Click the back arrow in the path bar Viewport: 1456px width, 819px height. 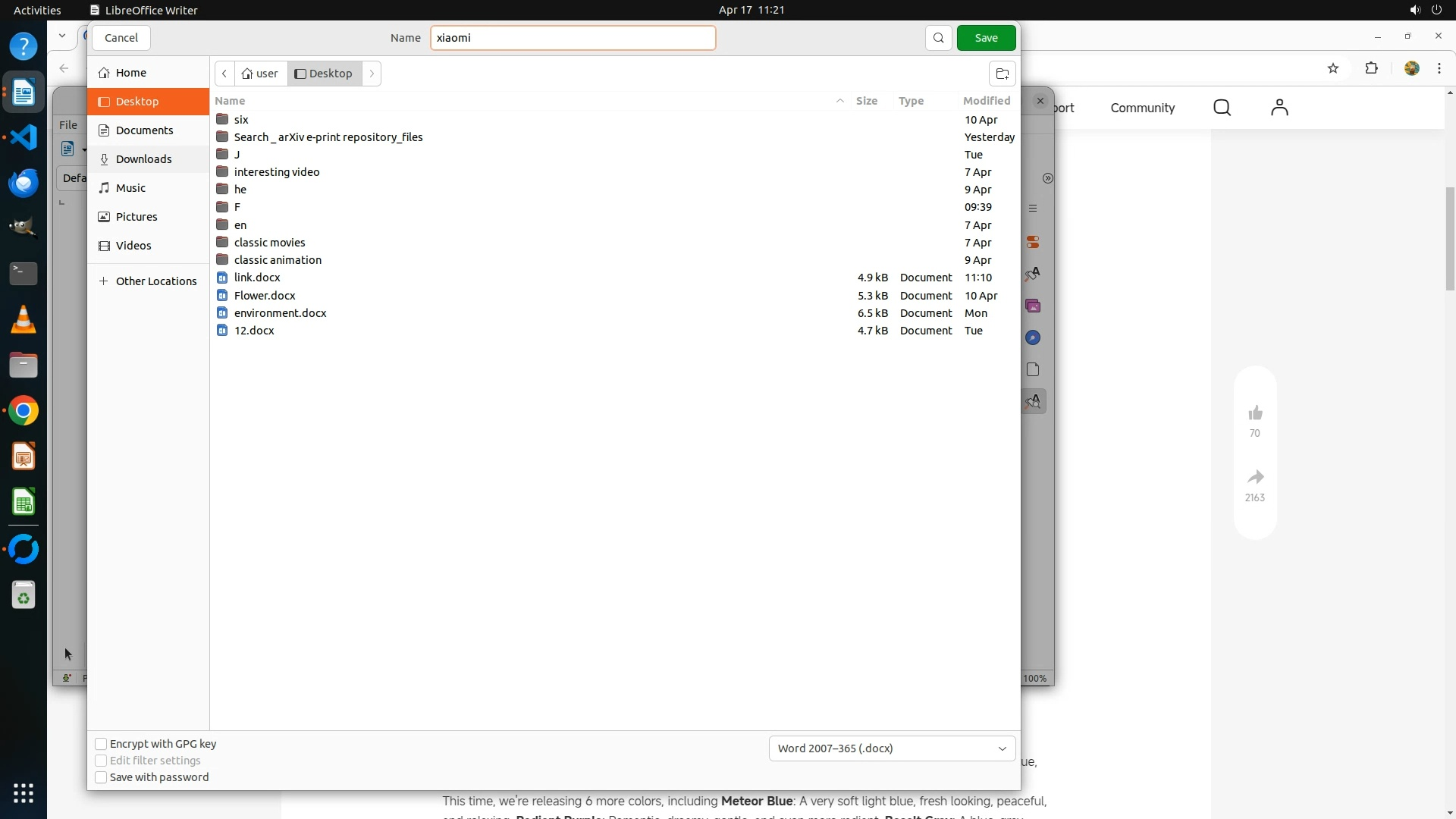coord(224,74)
